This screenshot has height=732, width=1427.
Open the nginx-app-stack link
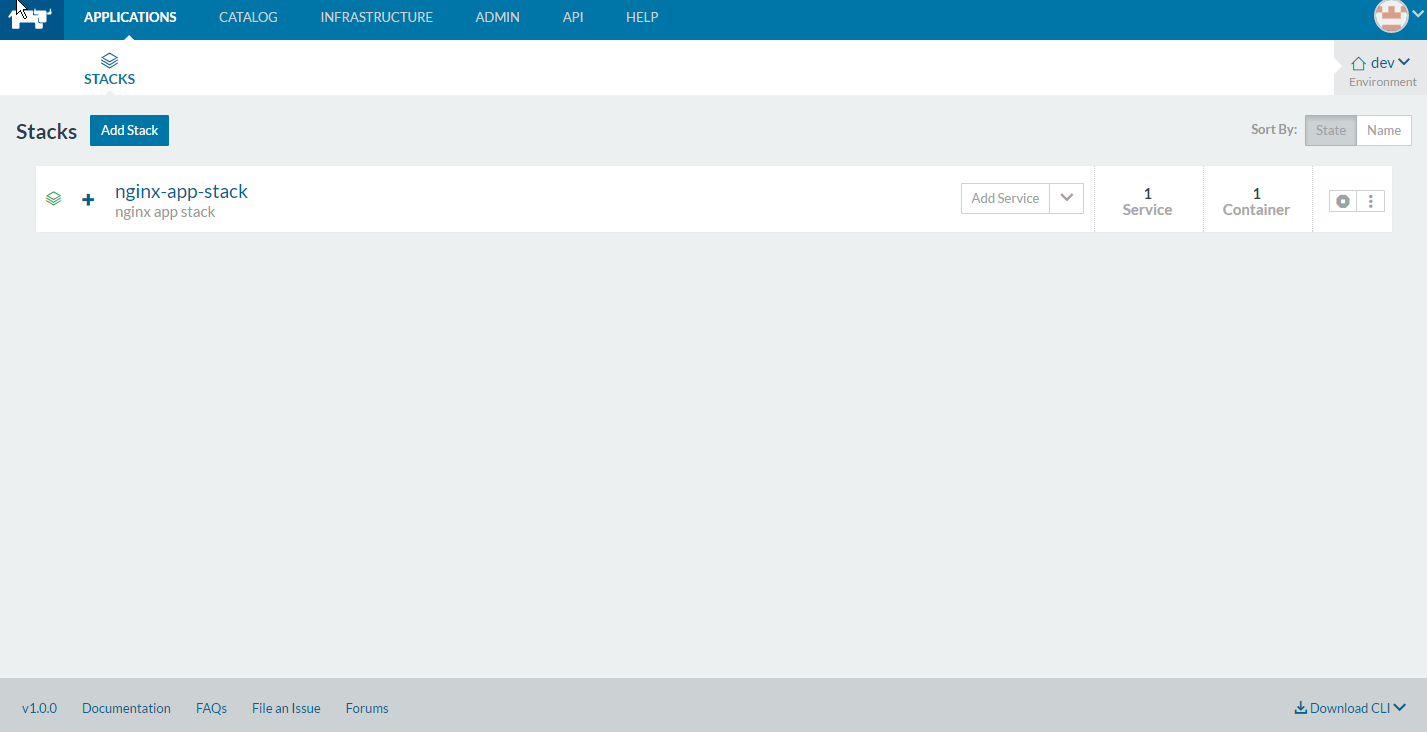[181, 191]
